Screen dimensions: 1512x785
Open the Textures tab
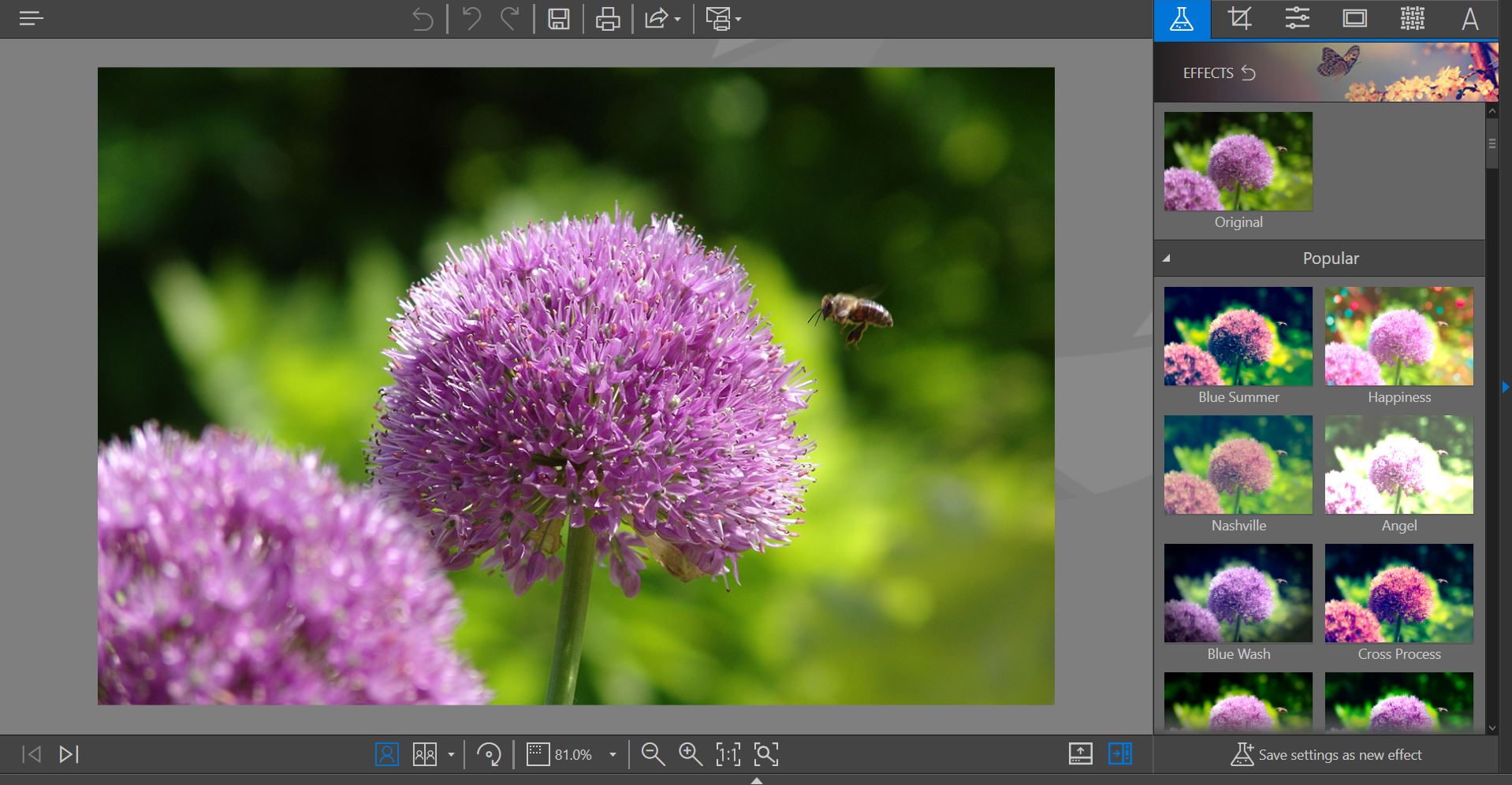tap(1412, 19)
